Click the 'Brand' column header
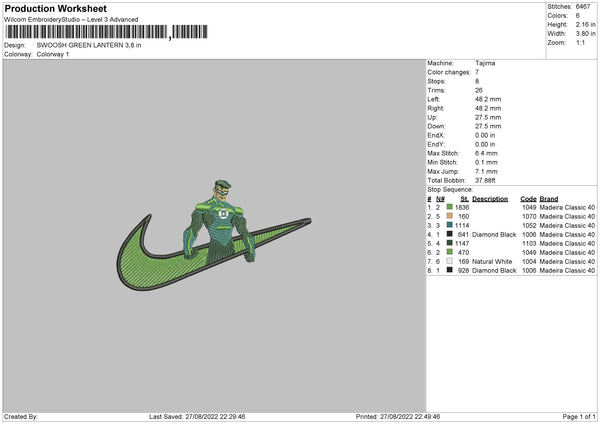Screen dimensions: 600x424 (549, 199)
